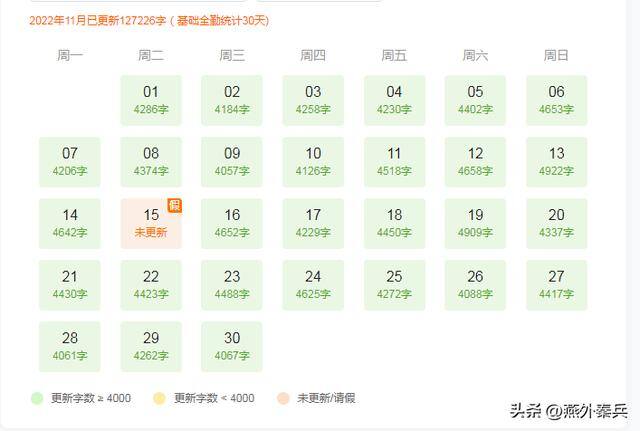Open the 04 day with 4230字

point(394,100)
